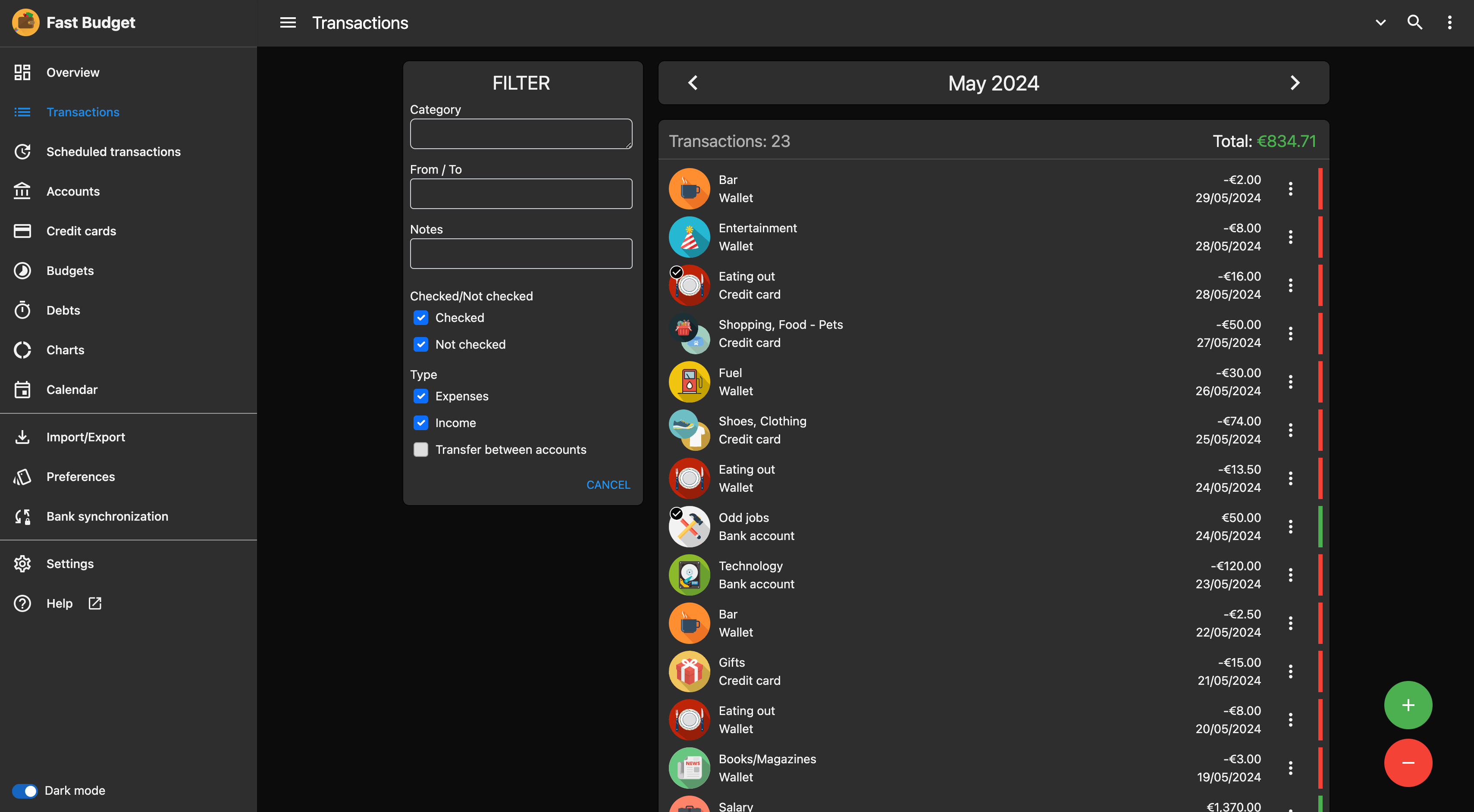Click the Import/Export download icon
The width and height of the screenshot is (1474, 812).
22,437
